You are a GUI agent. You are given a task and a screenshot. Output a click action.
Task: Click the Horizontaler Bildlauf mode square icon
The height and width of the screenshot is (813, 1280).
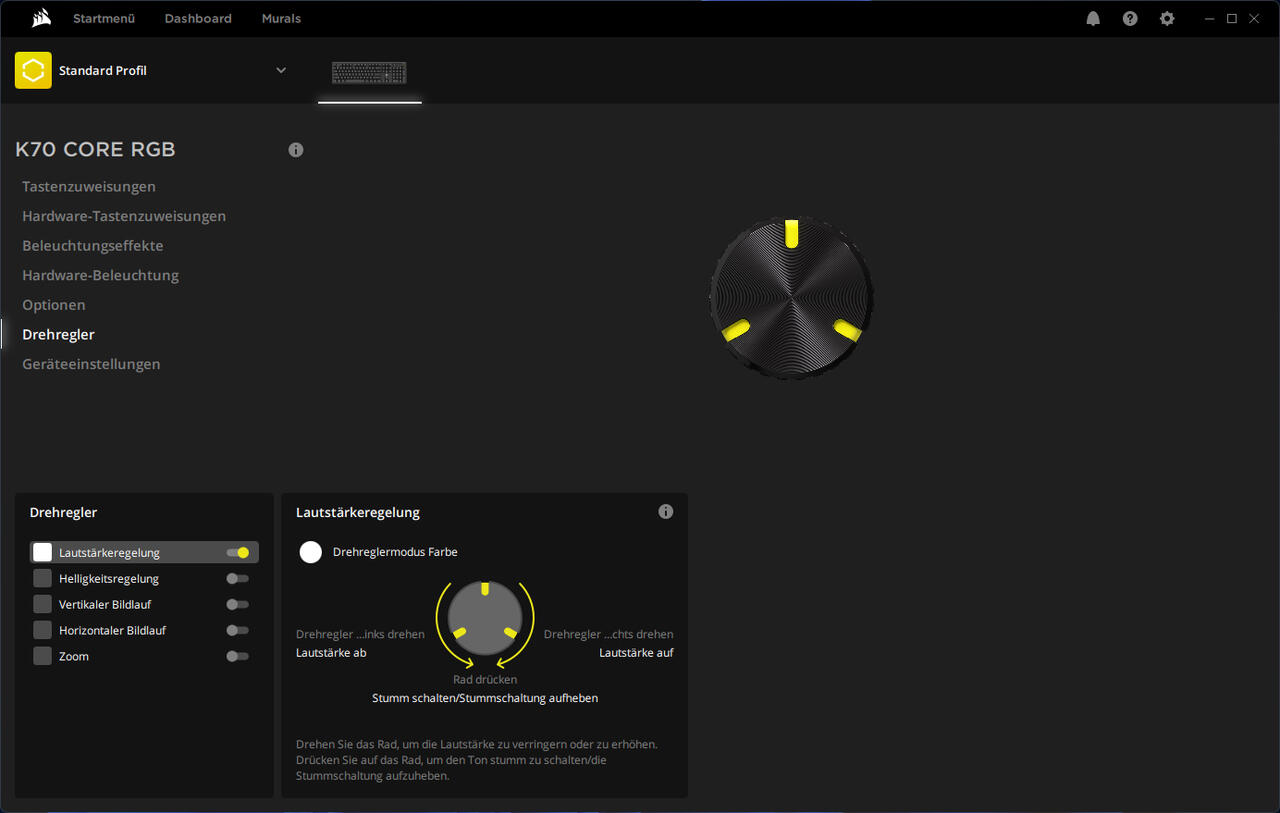42,630
